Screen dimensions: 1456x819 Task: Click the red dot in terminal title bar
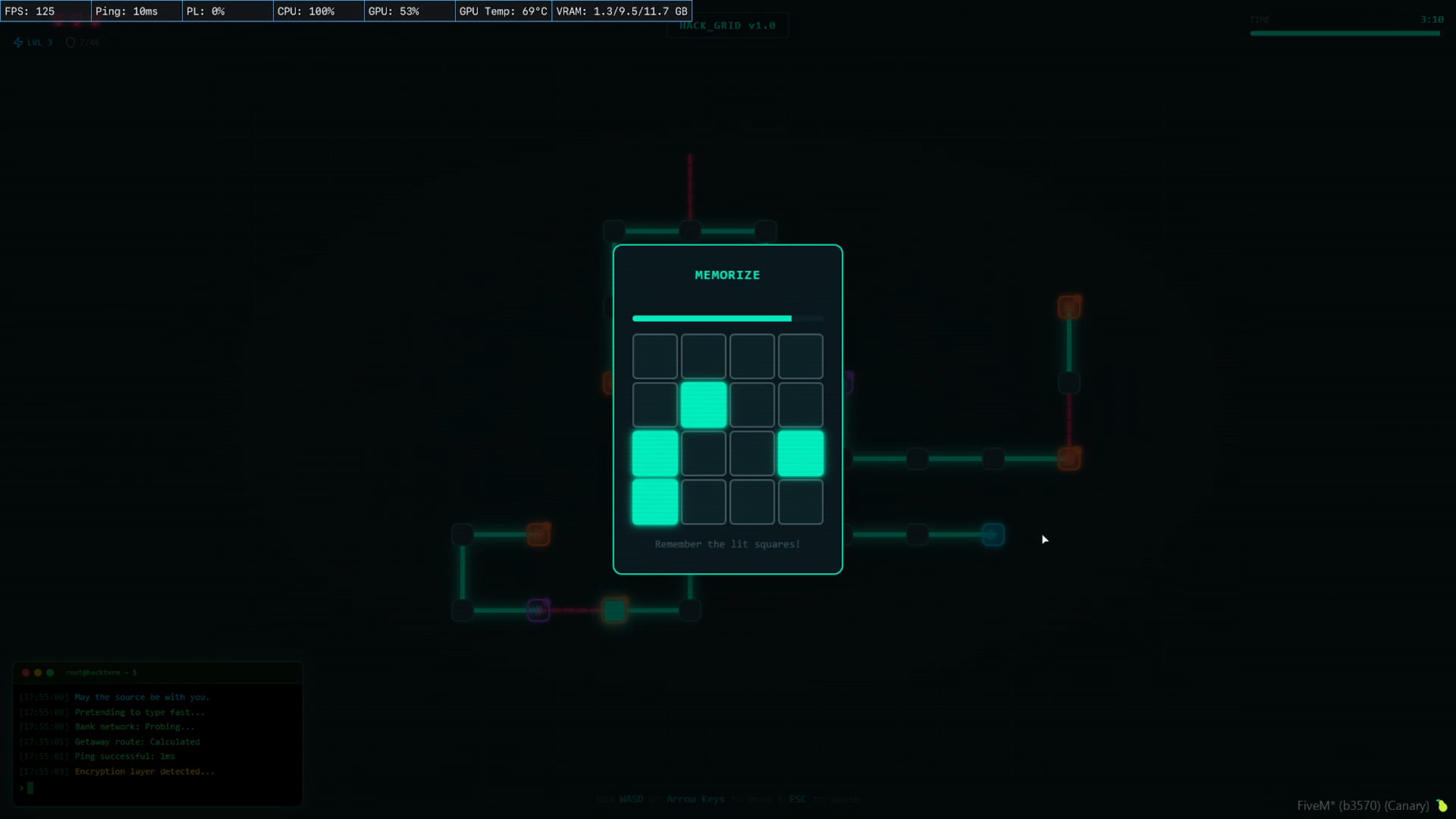click(26, 673)
